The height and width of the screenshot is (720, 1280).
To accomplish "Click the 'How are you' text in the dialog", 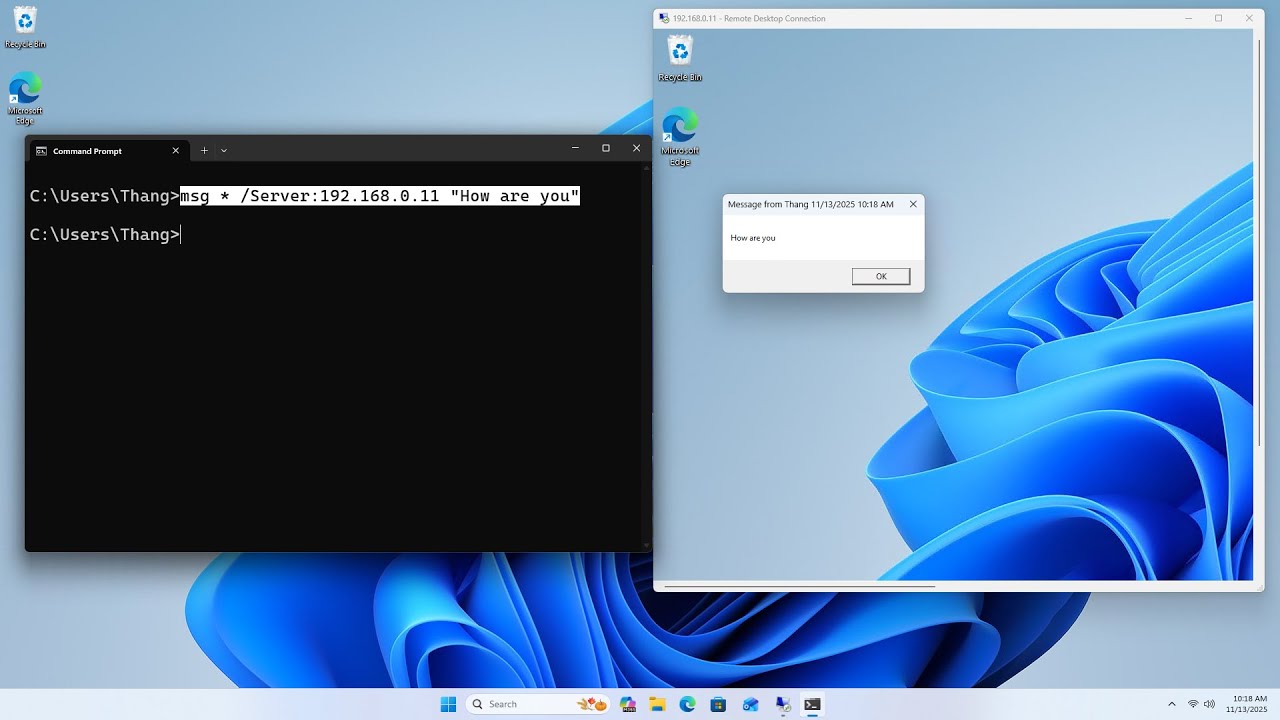I will (753, 238).
